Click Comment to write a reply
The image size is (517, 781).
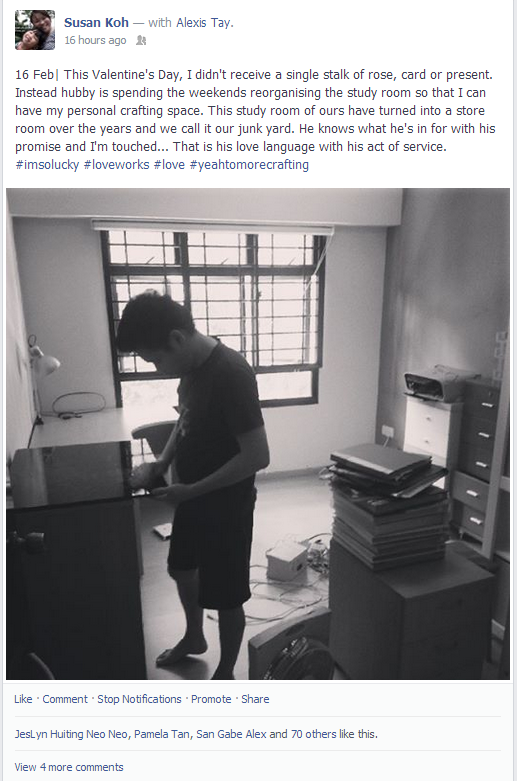(65, 699)
